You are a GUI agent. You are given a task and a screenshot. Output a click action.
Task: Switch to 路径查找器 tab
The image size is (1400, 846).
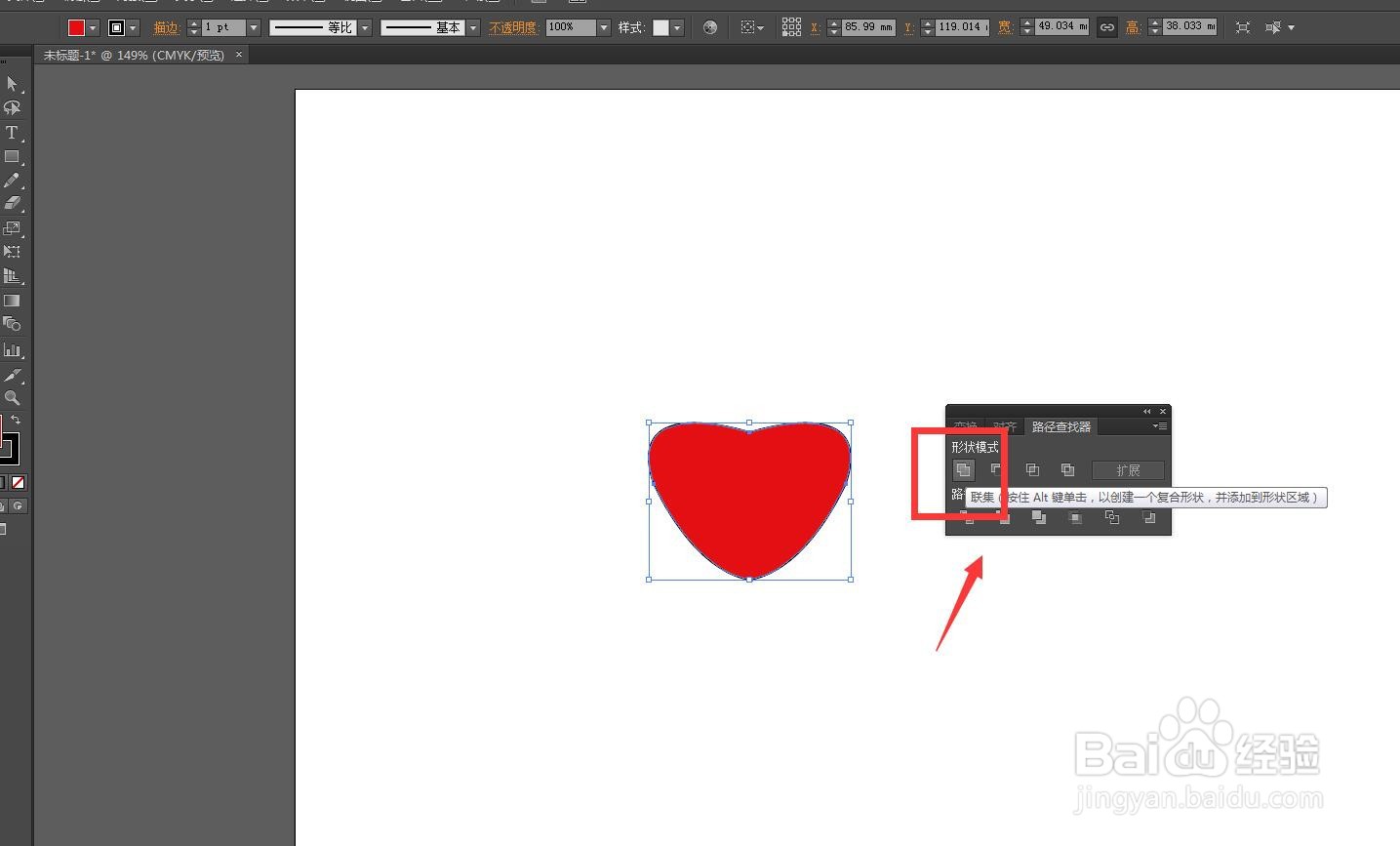click(1061, 427)
